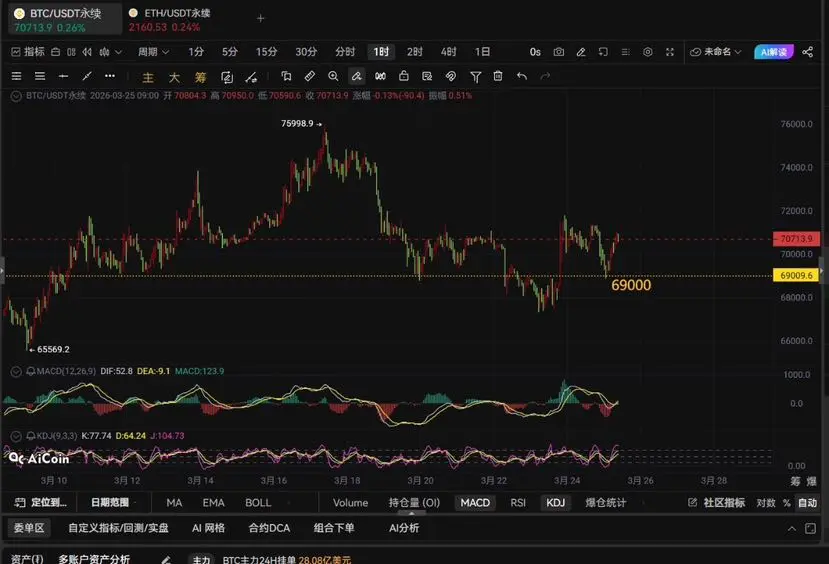Click the 大 large-order gold icon
Viewport: 829px width, 564px height.
[174, 78]
